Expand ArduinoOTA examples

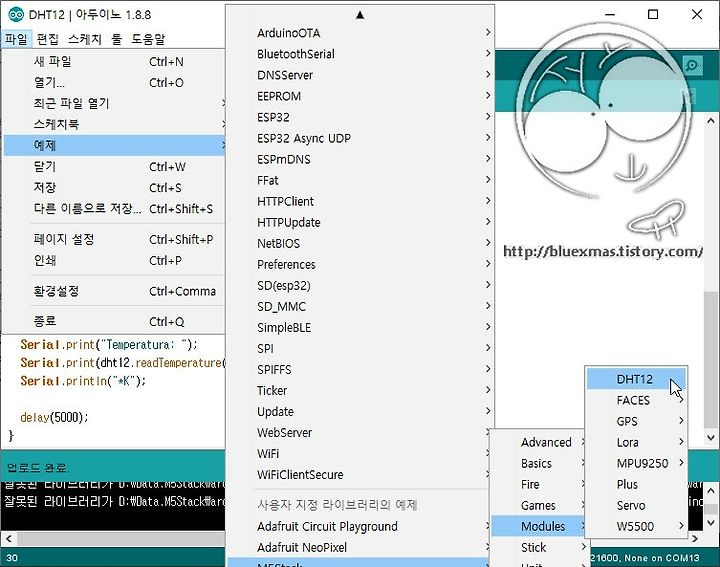click(360, 33)
